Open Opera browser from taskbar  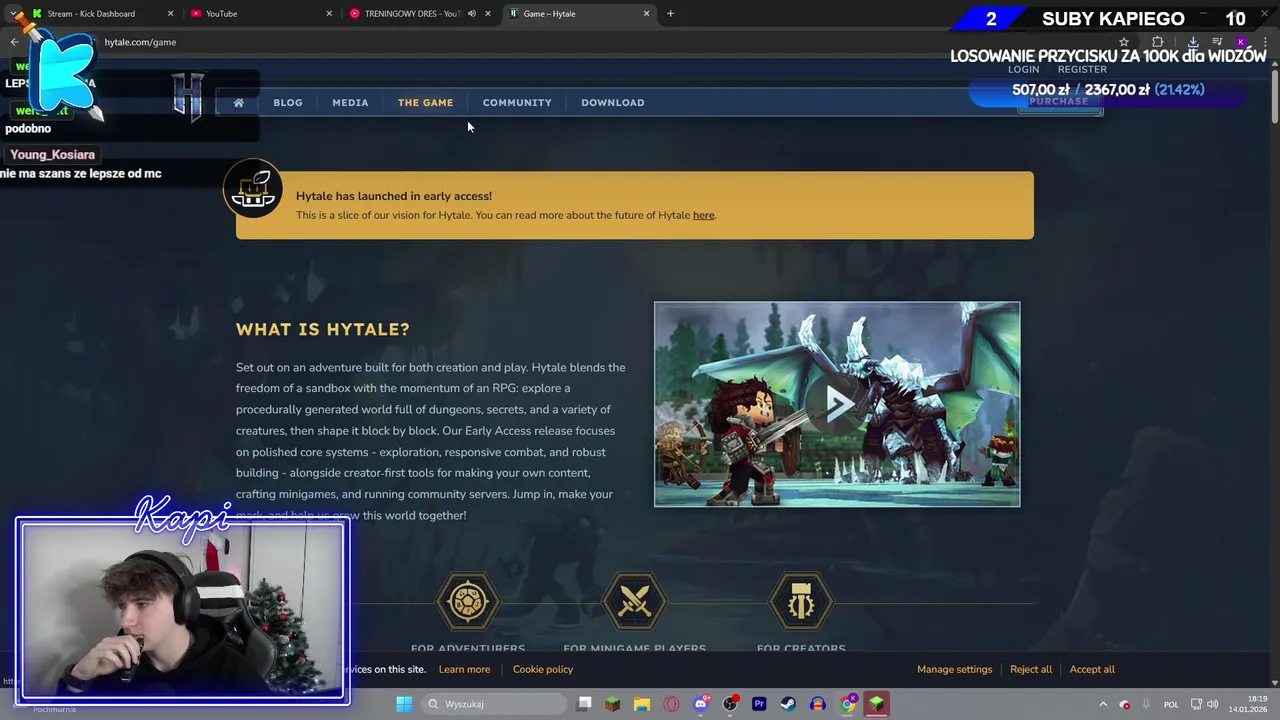pyautogui.click(x=671, y=704)
